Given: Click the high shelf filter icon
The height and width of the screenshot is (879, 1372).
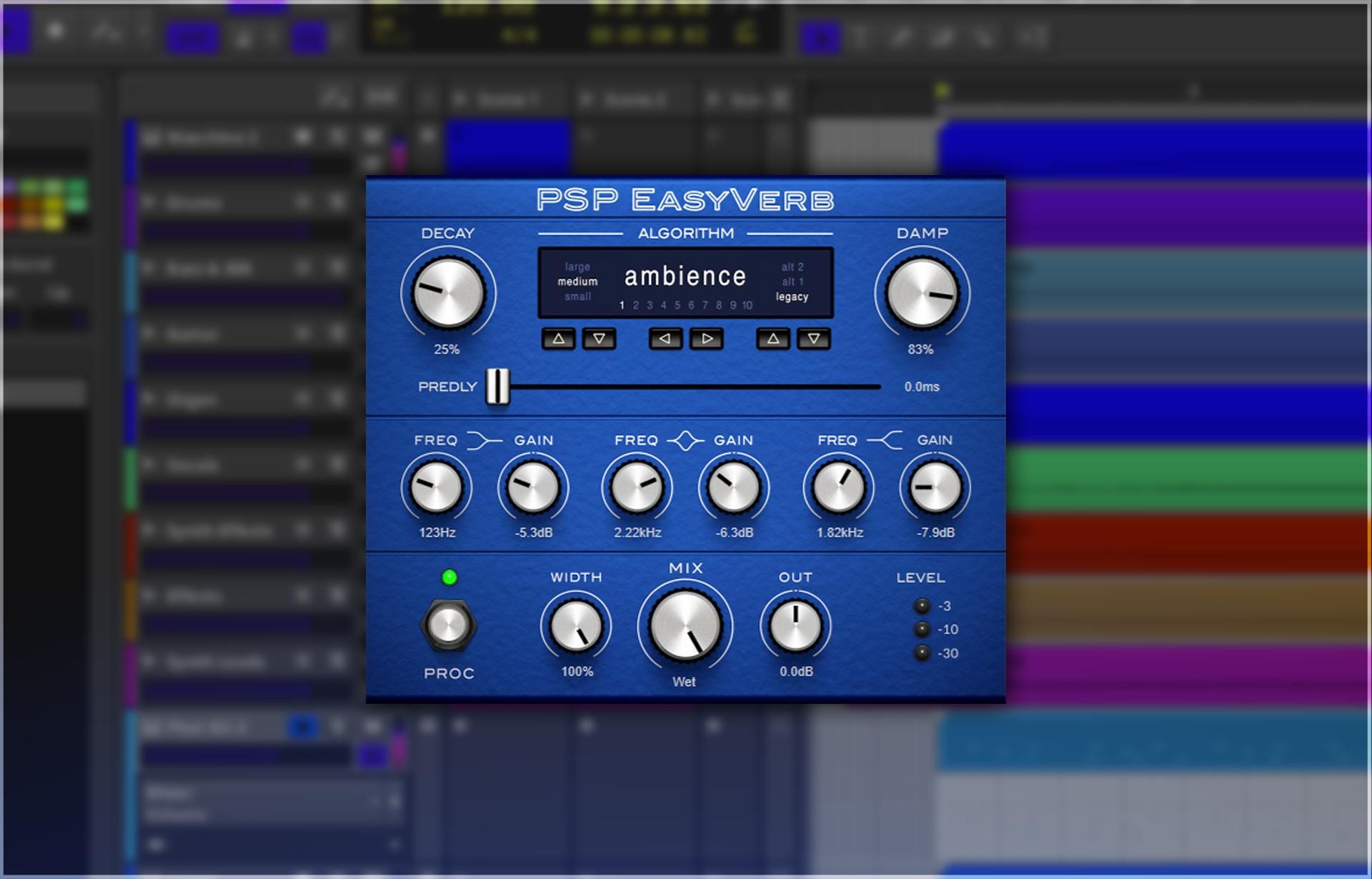Looking at the screenshot, I should pyautogui.click(x=885, y=440).
